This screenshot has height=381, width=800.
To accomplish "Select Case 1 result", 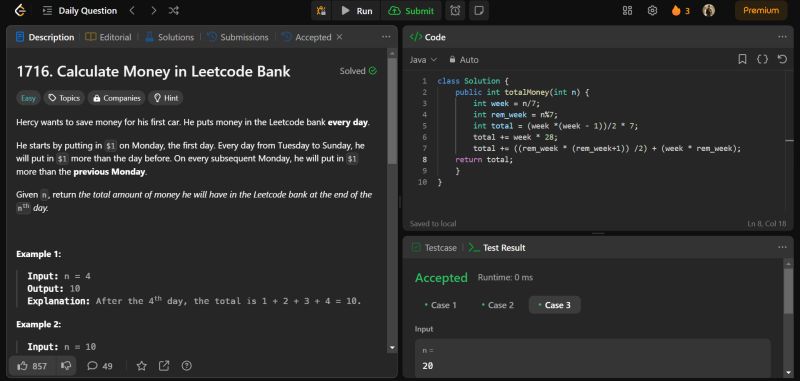I will click(440, 305).
